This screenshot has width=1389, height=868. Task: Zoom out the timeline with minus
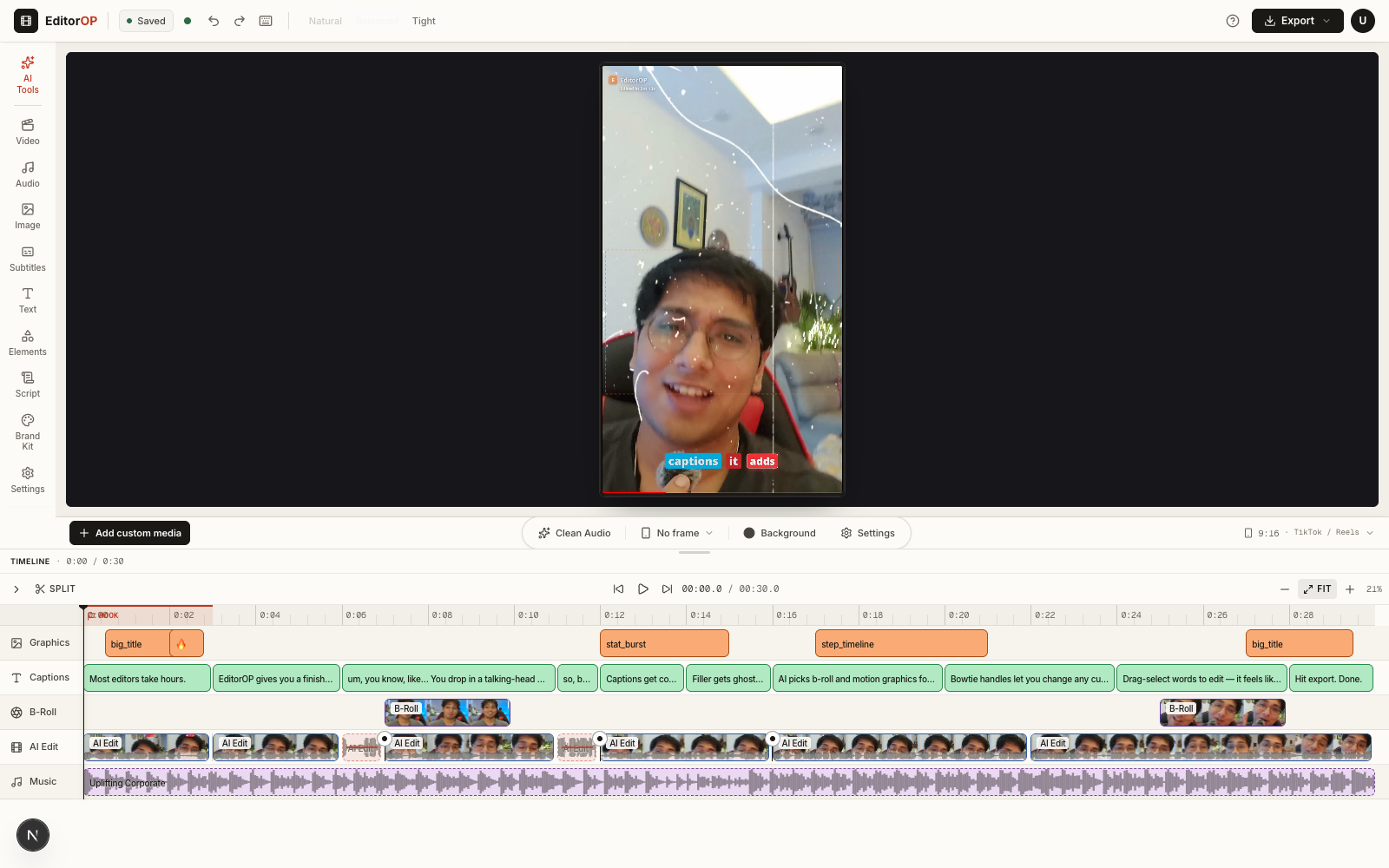[1285, 589]
